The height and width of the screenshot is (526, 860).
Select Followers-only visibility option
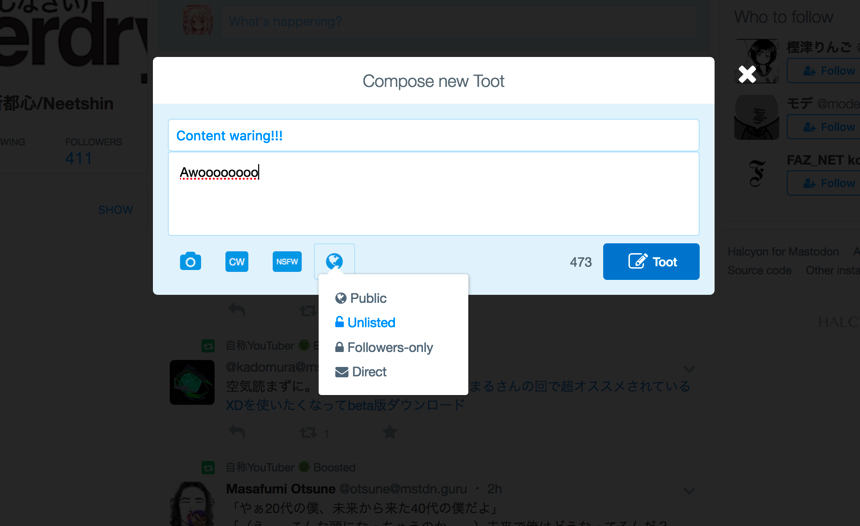tap(389, 347)
